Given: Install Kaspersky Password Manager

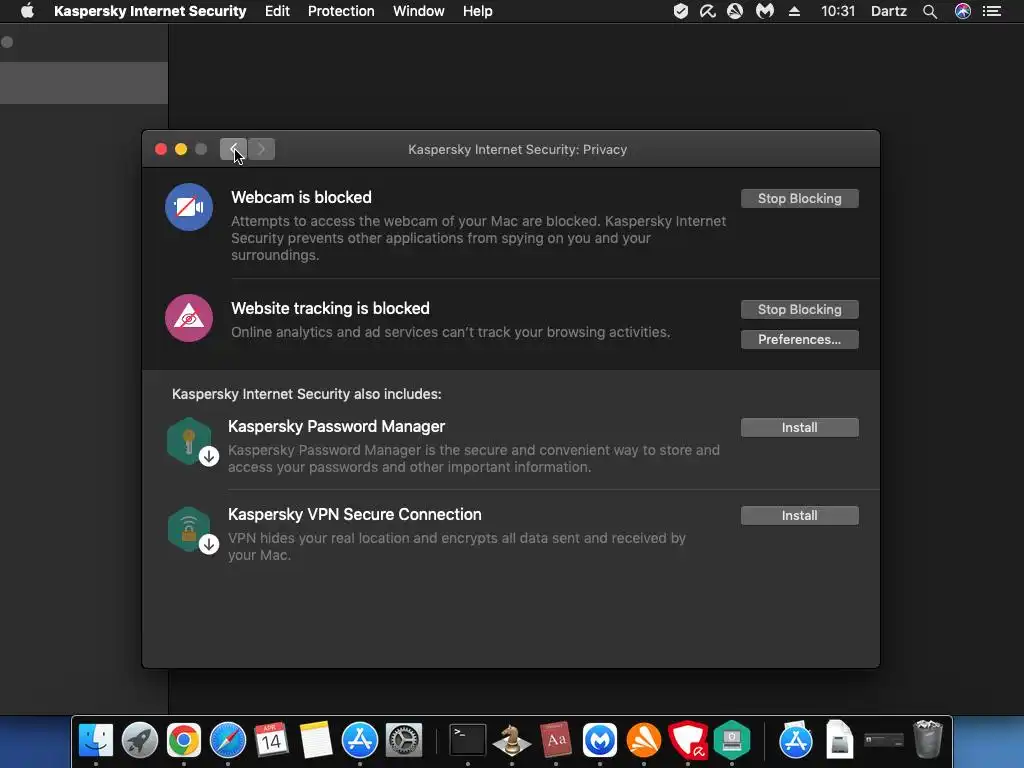Looking at the screenshot, I should [799, 428].
